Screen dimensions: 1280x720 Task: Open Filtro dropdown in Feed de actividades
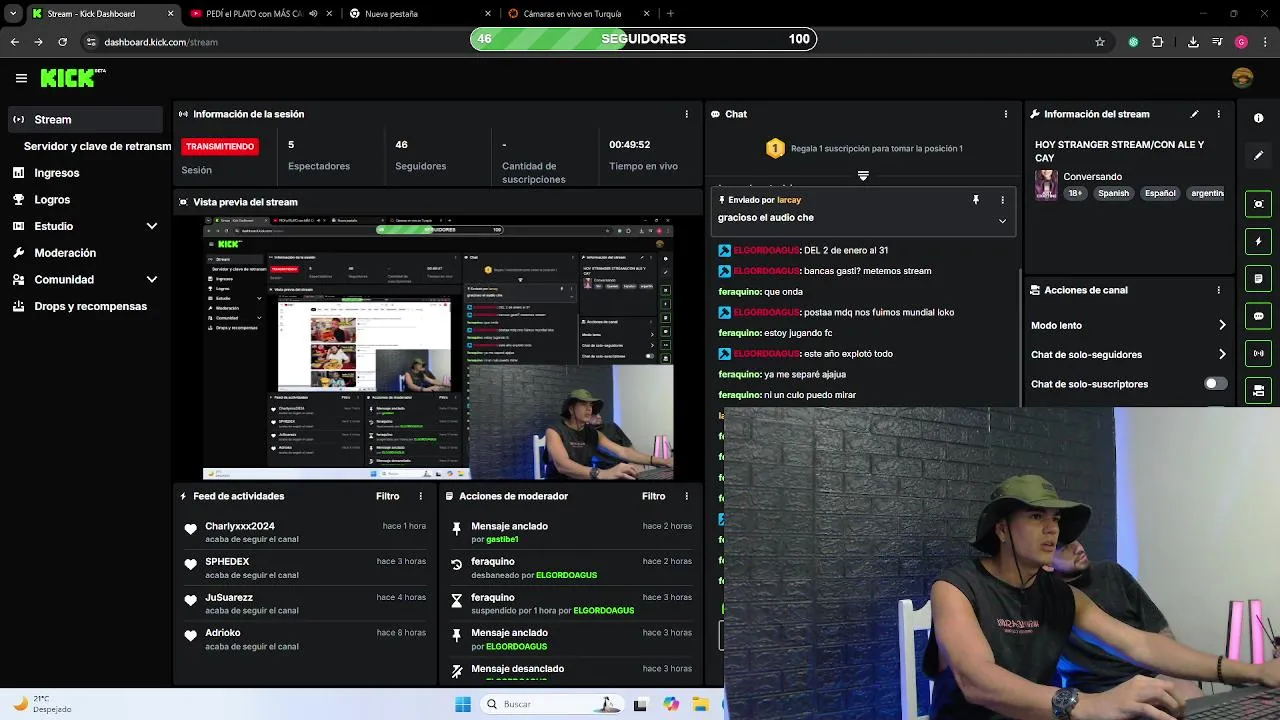tap(387, 496)
